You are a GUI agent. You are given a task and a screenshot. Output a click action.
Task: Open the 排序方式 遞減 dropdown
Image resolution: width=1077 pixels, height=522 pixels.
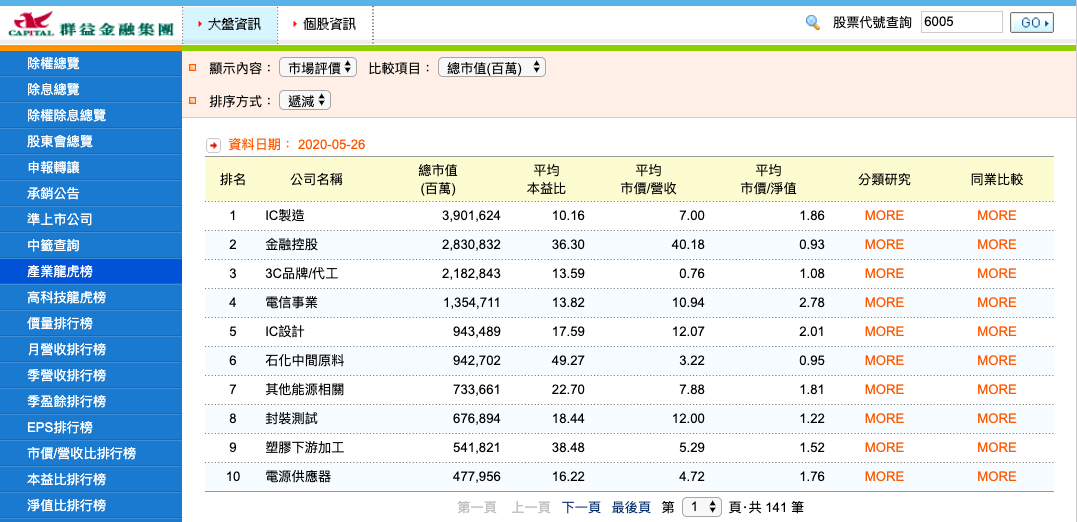pos(305,101)
